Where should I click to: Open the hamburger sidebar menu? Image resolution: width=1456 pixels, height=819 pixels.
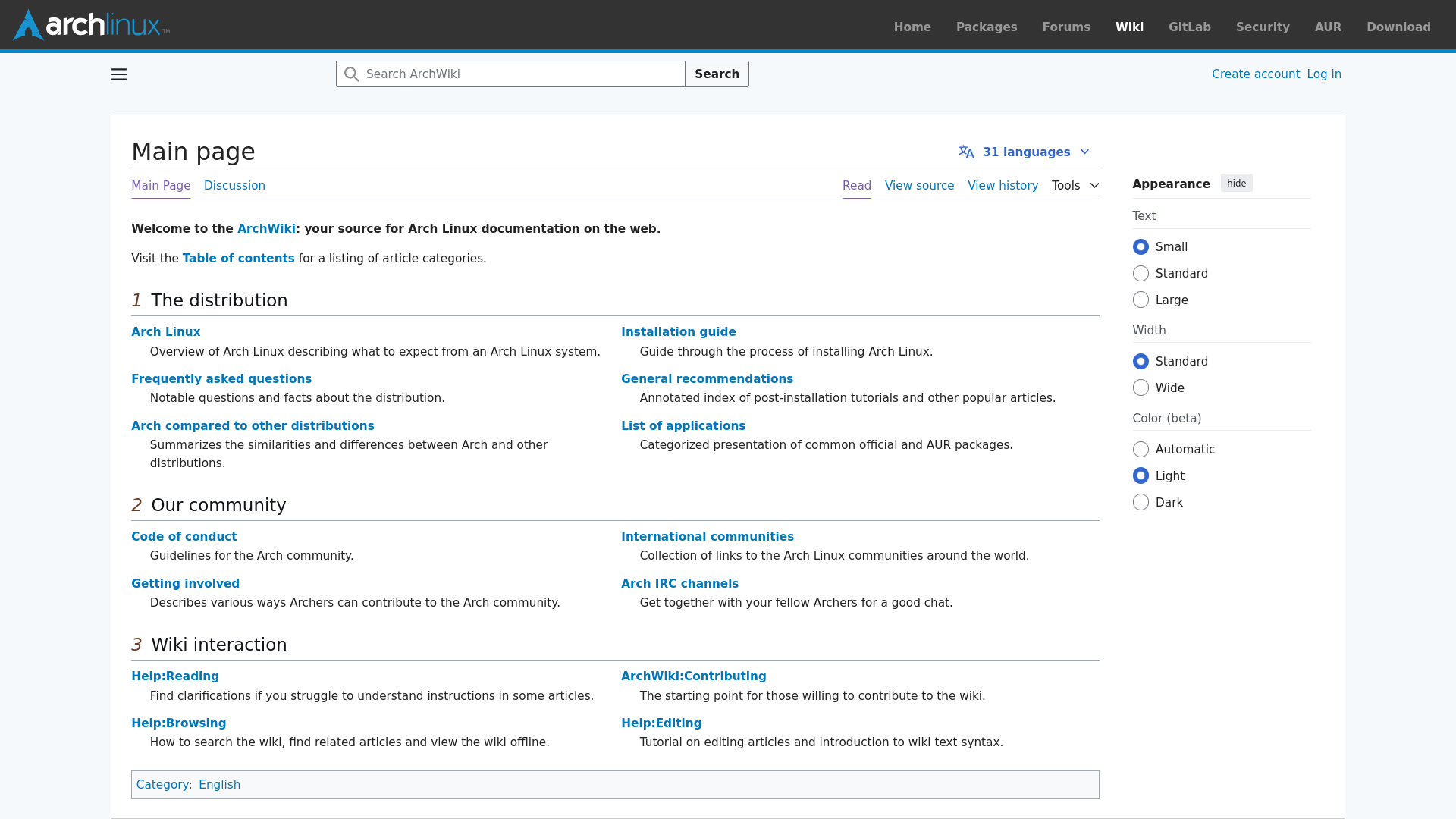point(119,74)
